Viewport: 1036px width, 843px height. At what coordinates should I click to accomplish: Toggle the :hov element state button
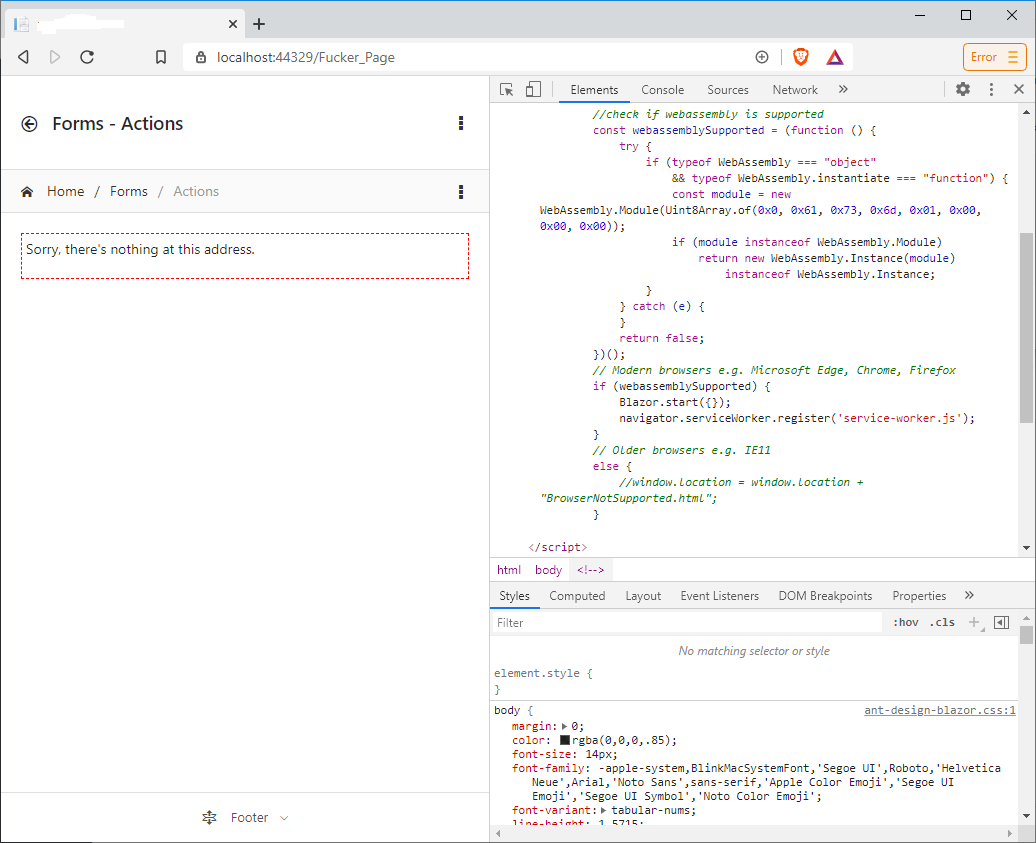pyautogui.click(x=906, y=622)
